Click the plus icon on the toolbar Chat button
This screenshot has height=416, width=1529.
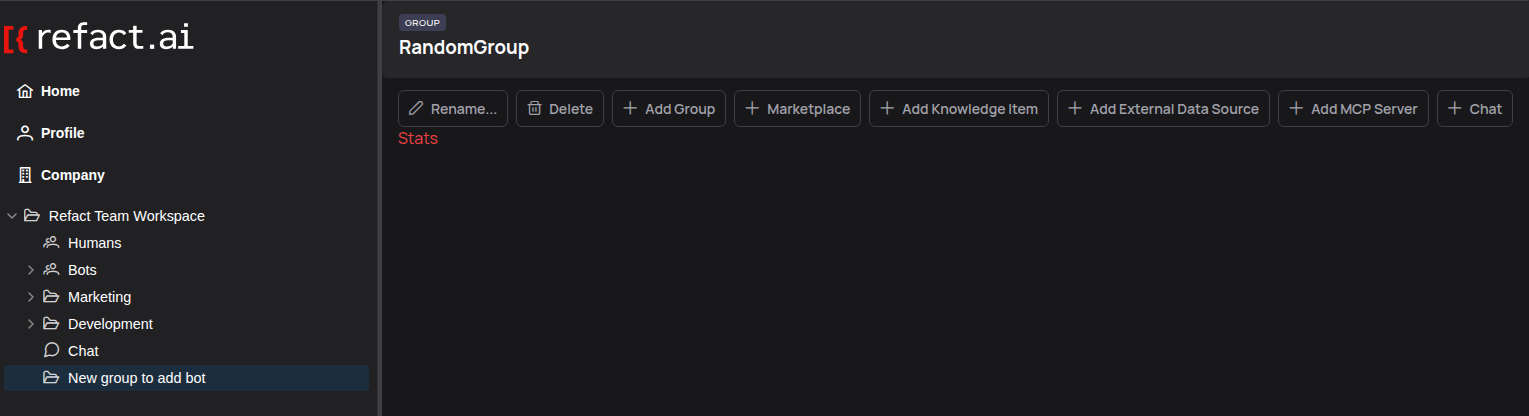(1455, 109)
